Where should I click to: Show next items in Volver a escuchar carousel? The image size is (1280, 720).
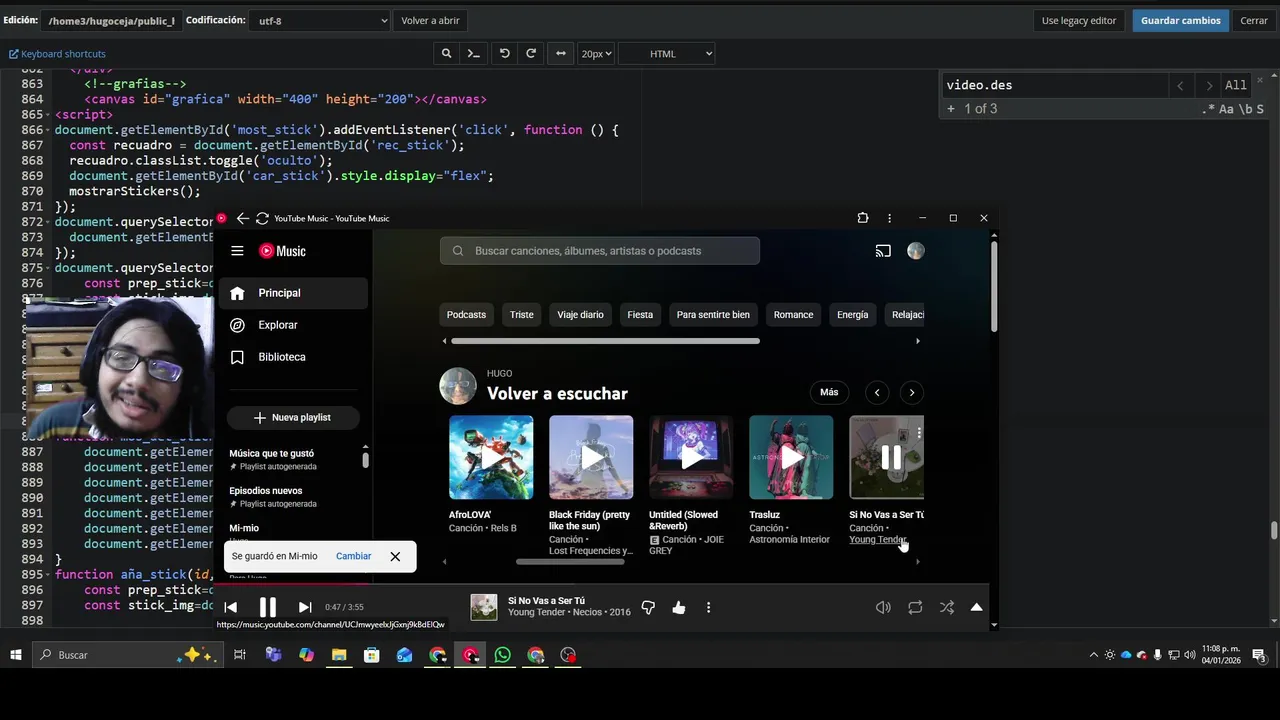[911, 392]
